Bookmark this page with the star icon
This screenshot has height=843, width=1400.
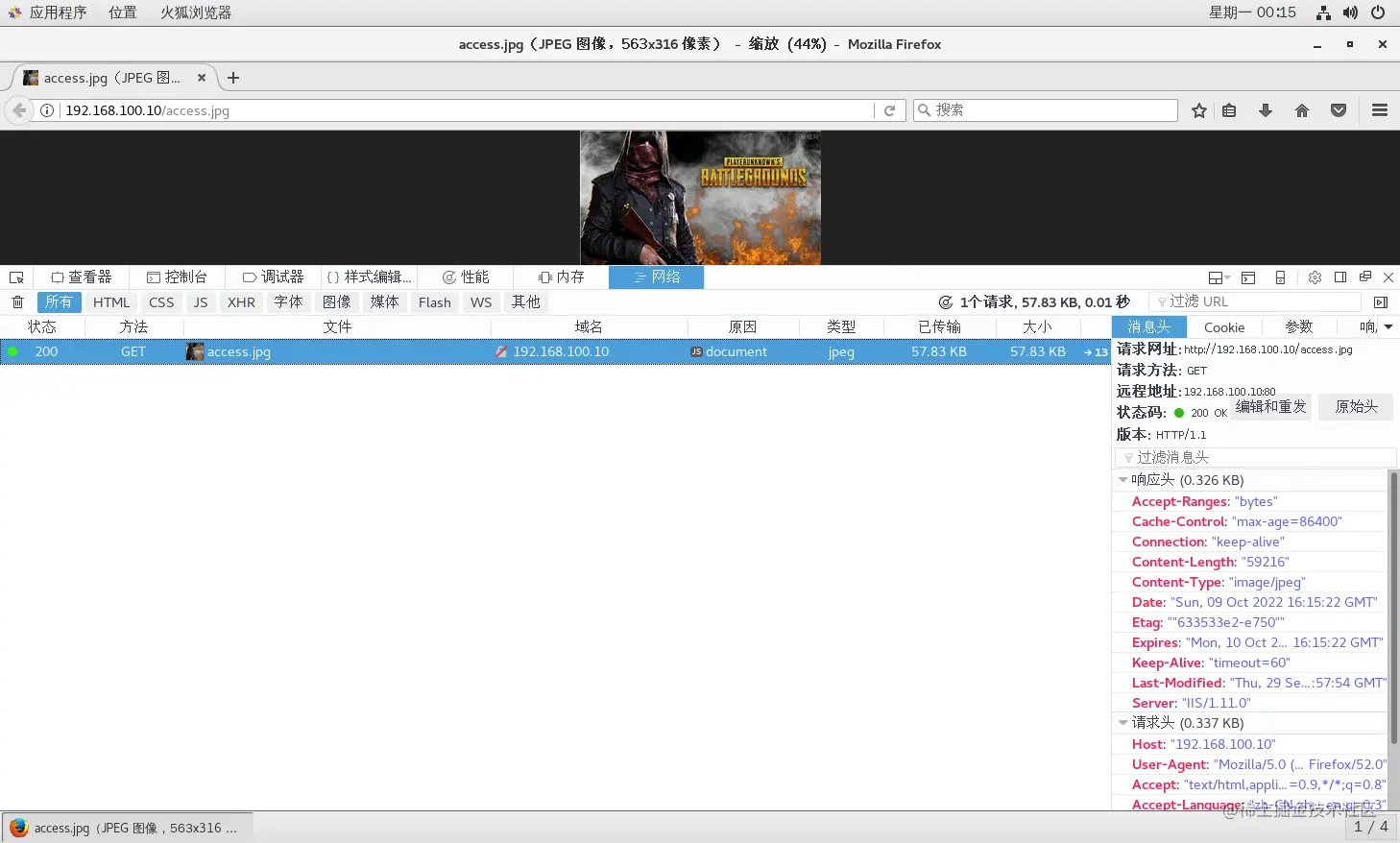pos(1199,110)
